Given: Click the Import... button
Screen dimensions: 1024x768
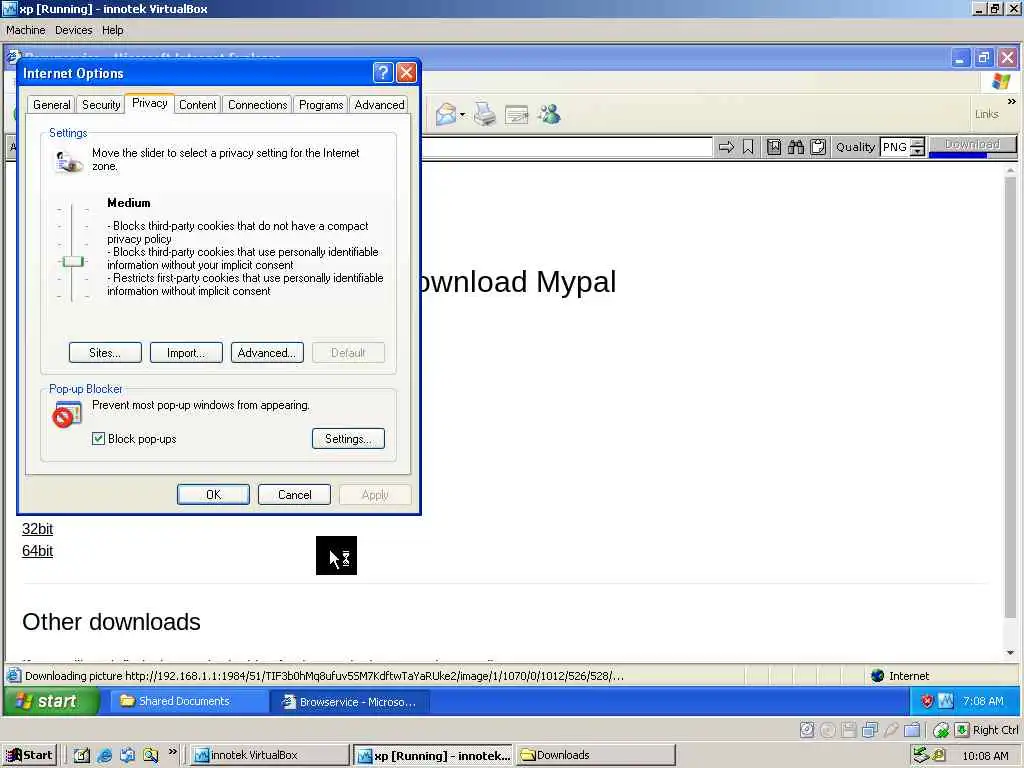Looking at the screenshot, I should [186, 353].
